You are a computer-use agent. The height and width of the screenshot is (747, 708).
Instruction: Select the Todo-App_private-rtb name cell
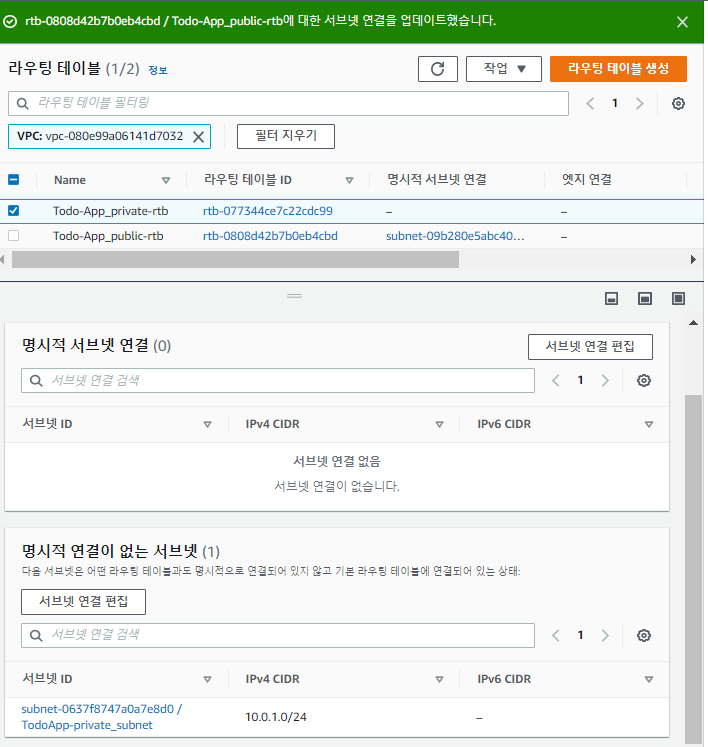click(x=111, y=211)
